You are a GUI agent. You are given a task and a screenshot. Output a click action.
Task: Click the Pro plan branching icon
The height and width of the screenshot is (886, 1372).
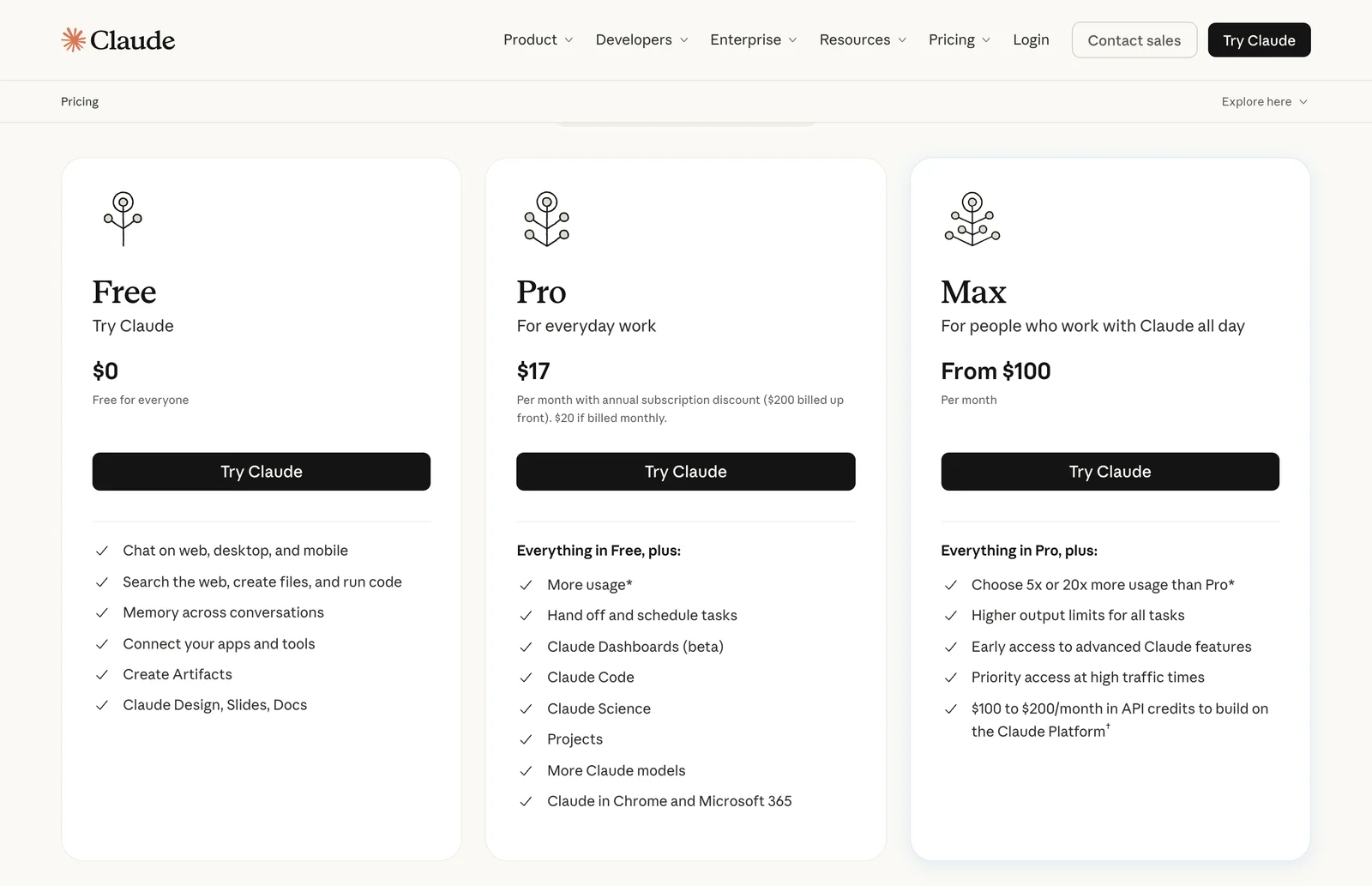tap(547, 219)
